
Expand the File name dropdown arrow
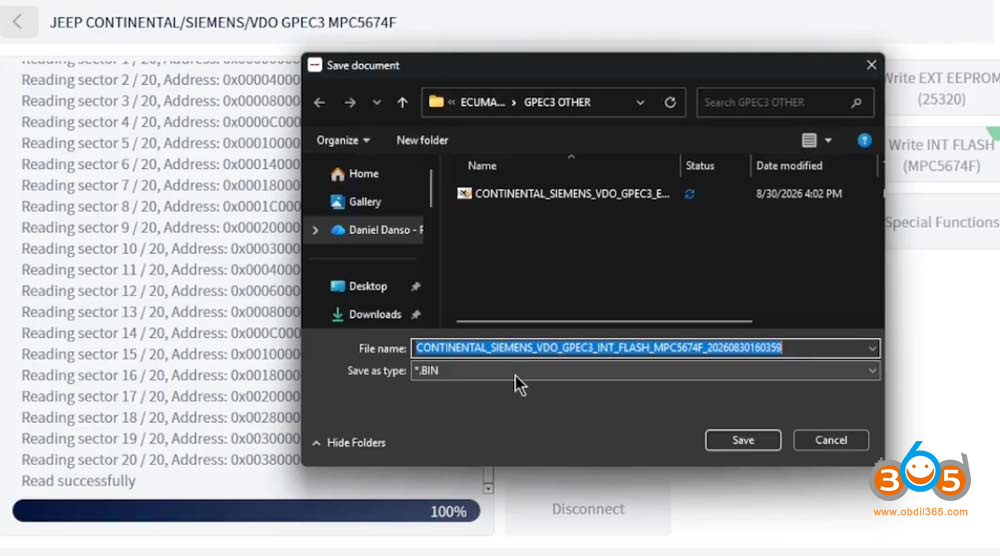pos(872,348)
